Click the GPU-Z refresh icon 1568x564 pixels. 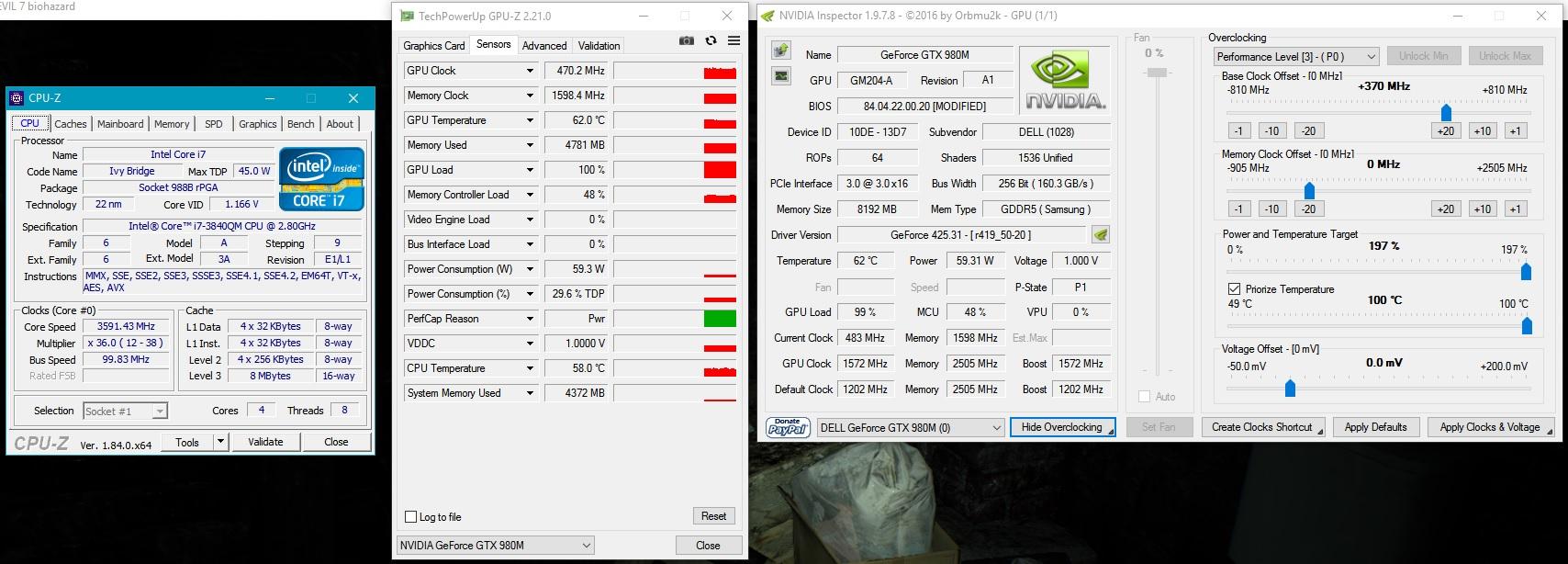click(x=711, y=41)
